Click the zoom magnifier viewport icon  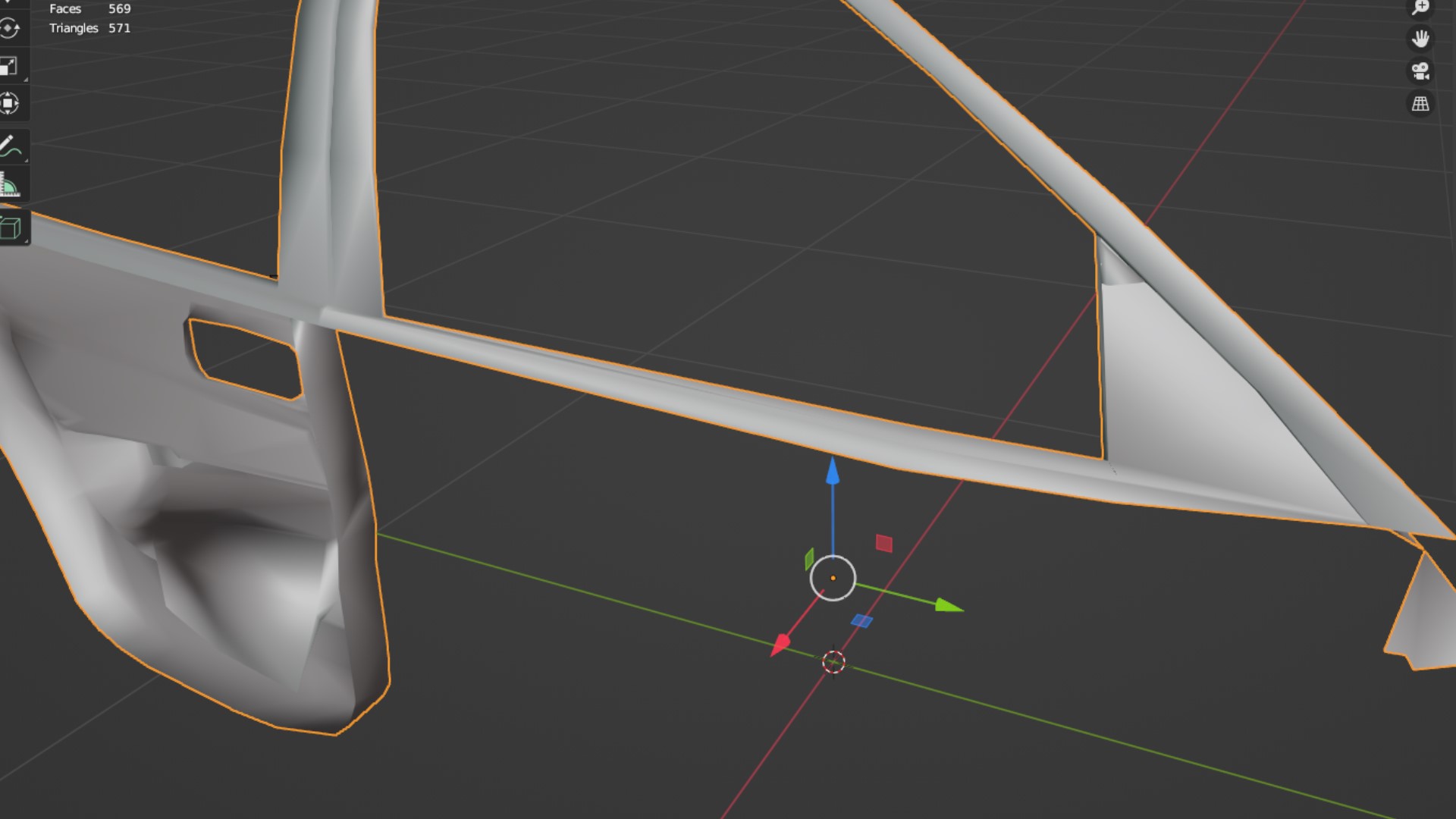click(x=1420, y=8)
